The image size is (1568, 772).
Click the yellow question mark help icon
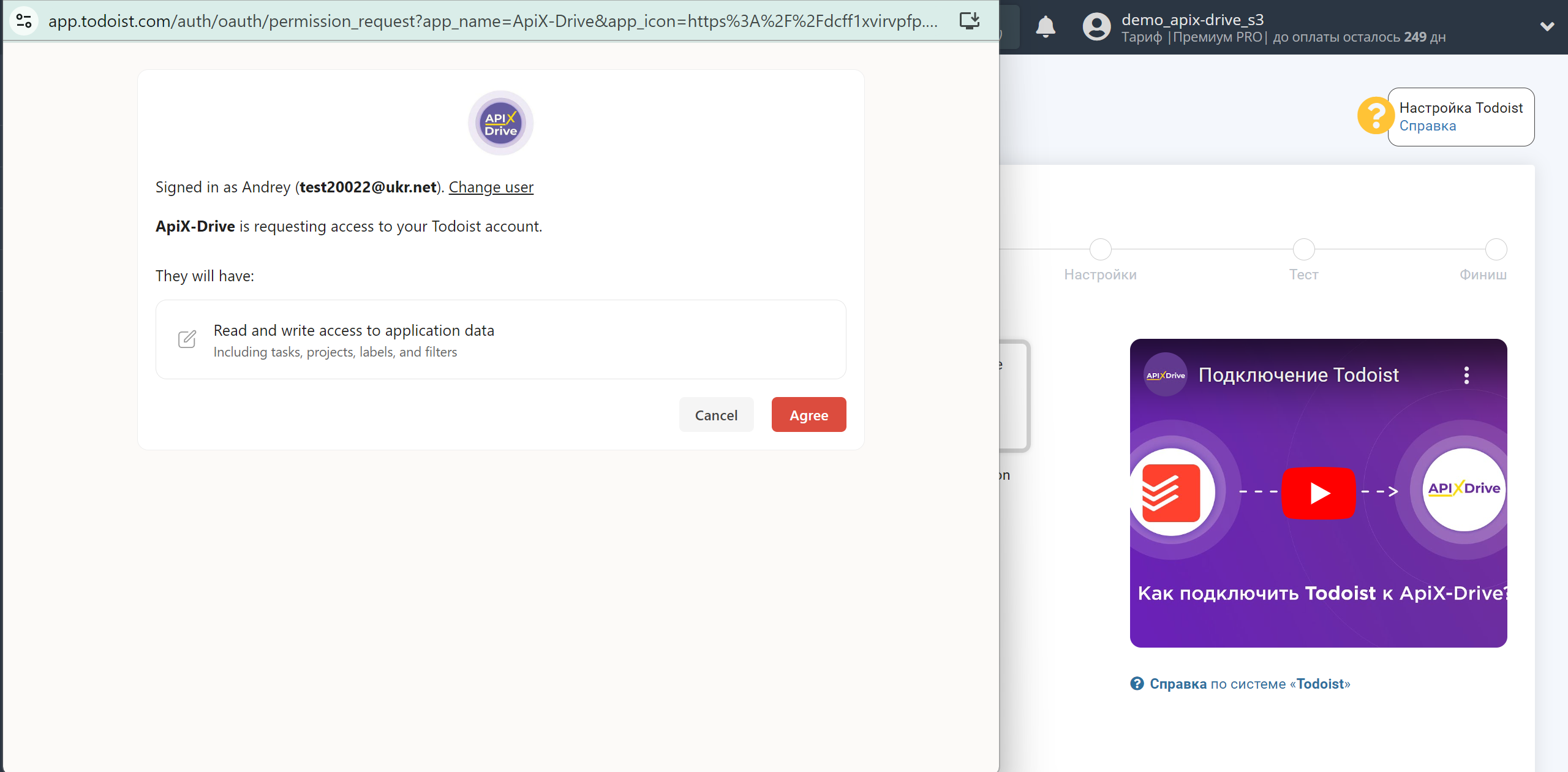(1375, 116)
